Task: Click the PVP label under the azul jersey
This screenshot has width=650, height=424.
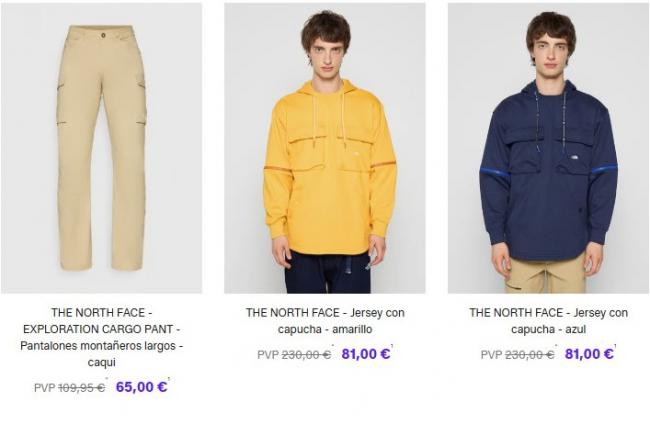Action: [x=492, y=355]
